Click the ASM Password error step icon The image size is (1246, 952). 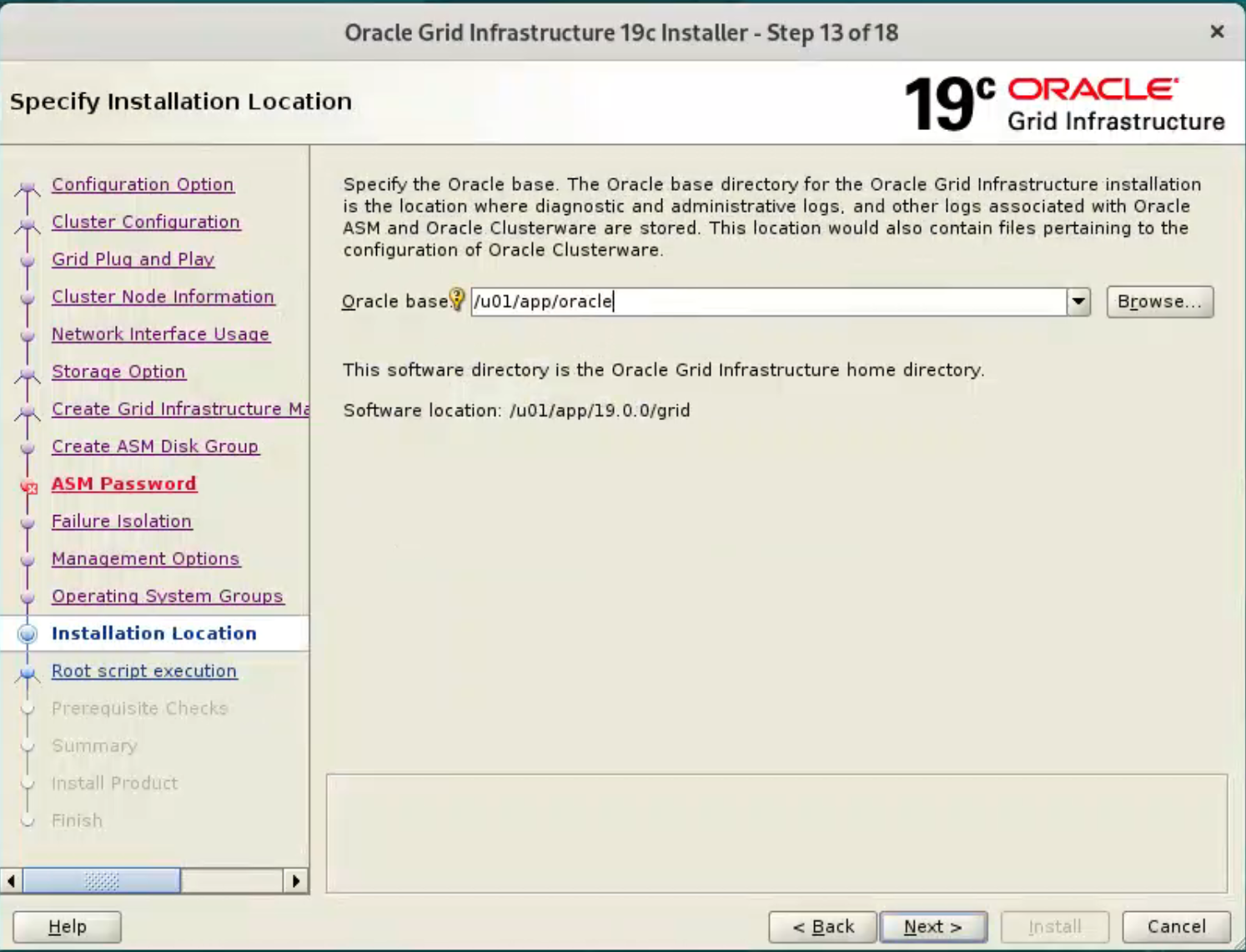[x=28, y=485]
